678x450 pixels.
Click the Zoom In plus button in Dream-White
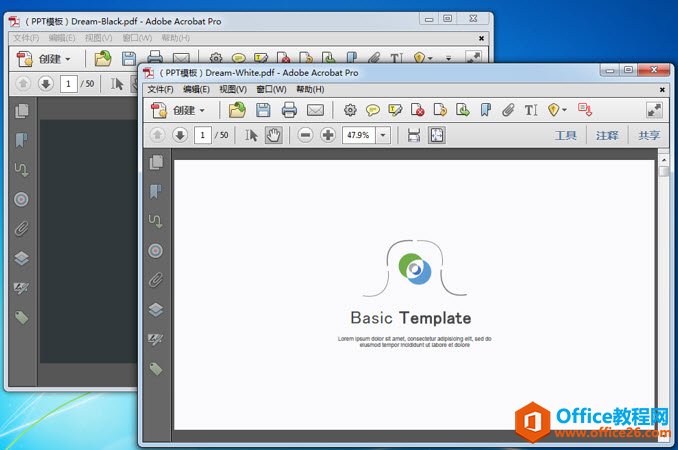[327, 135]
